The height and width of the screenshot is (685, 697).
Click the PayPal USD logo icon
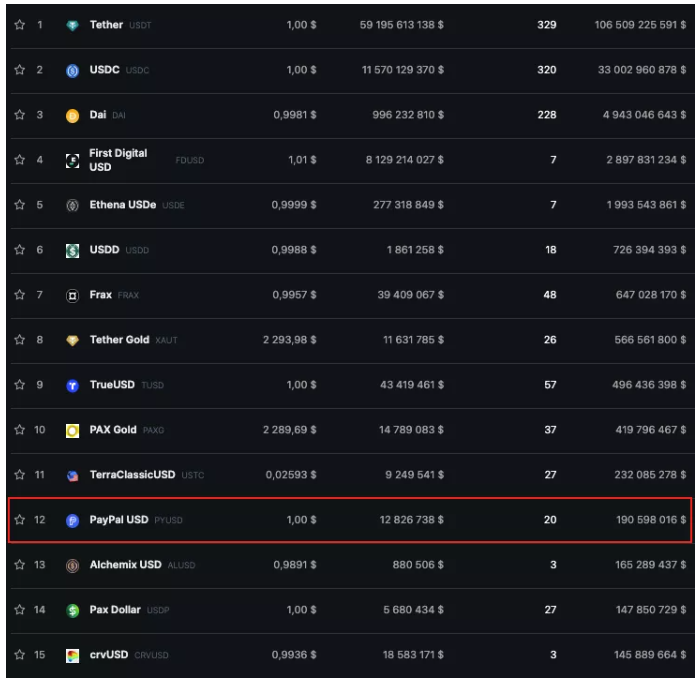pos(72,520)
